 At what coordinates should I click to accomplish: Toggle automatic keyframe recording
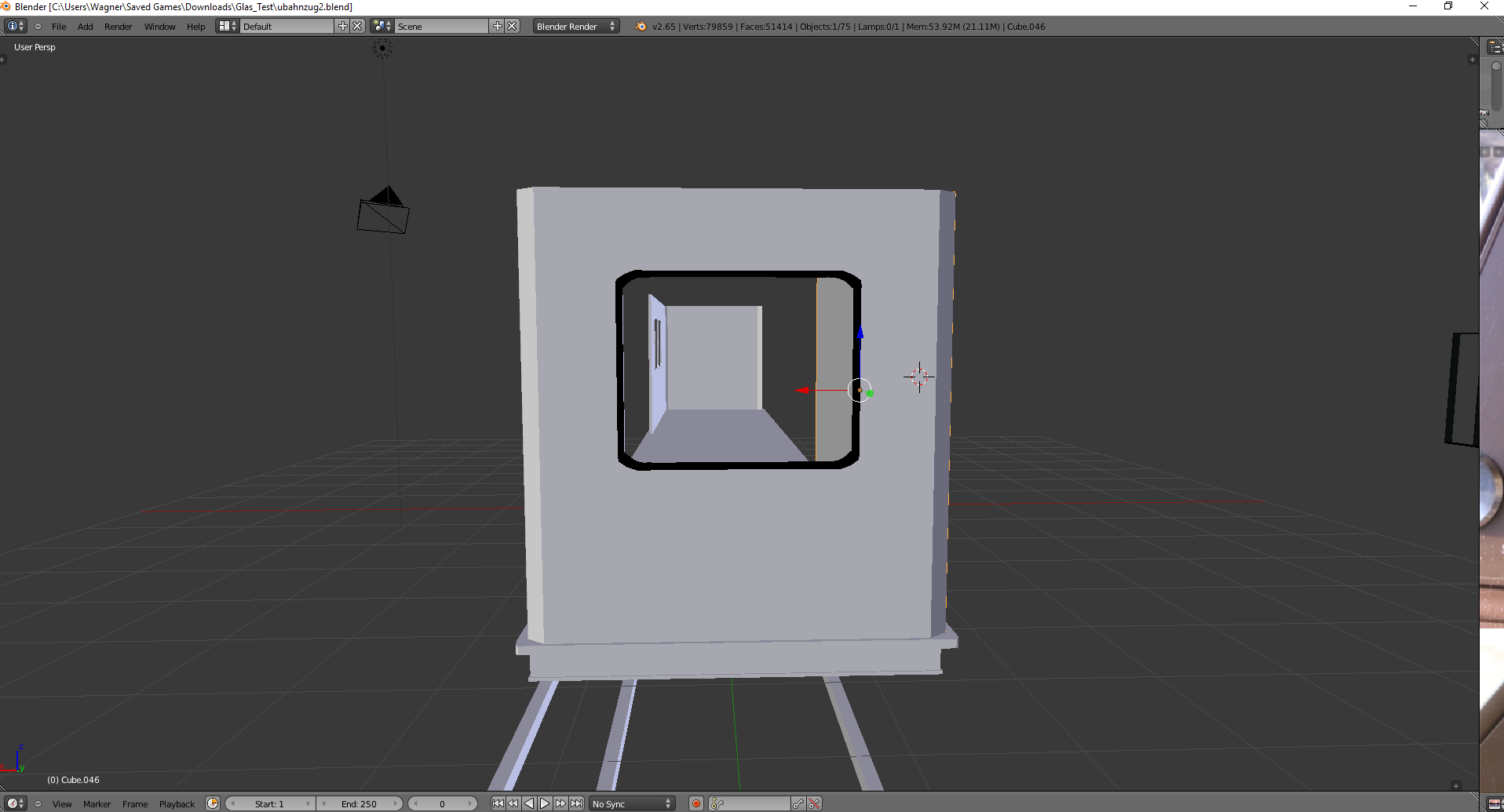coord(695,803)
